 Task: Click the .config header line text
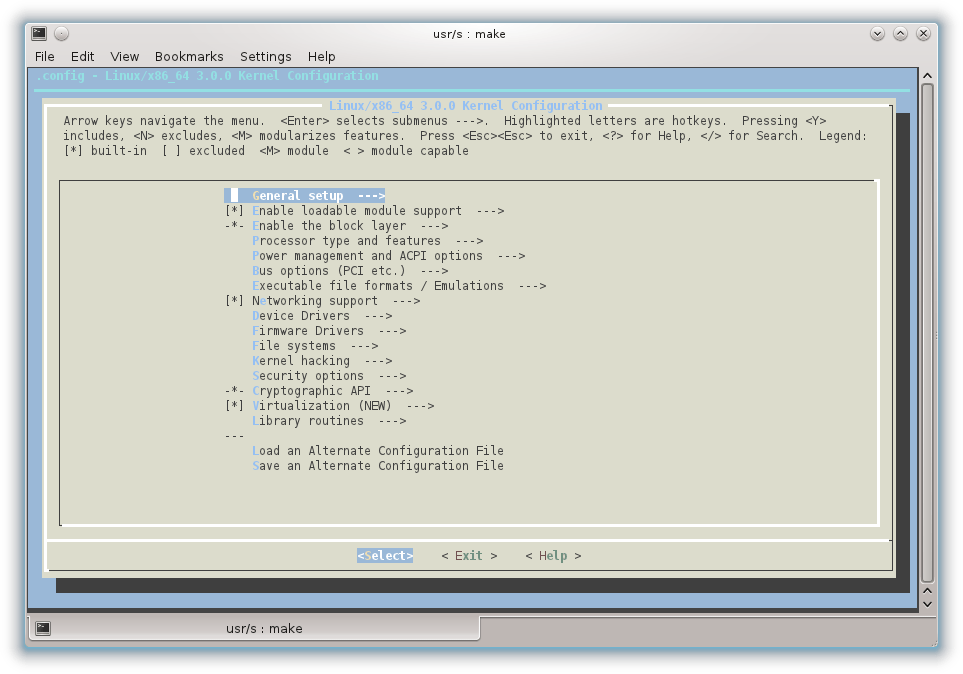(x=207, y=76)
